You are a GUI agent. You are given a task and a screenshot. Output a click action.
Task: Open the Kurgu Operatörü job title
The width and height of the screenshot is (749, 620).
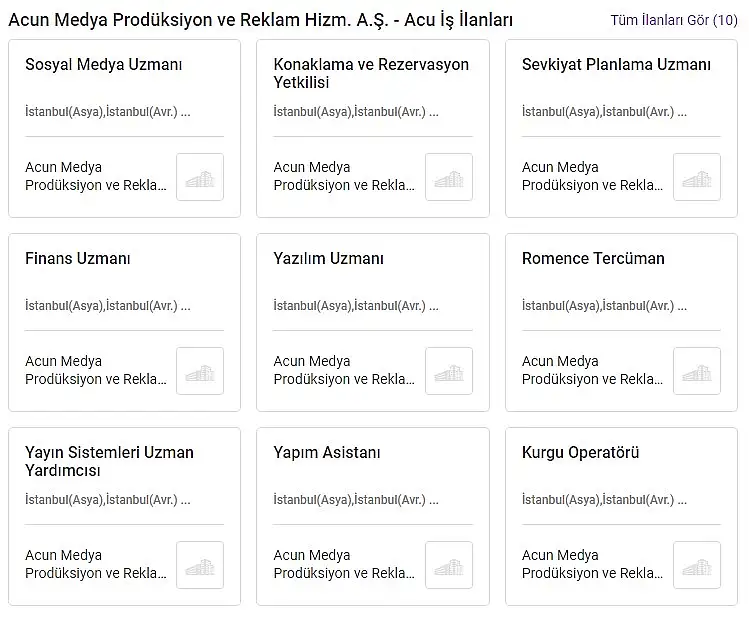580,452
